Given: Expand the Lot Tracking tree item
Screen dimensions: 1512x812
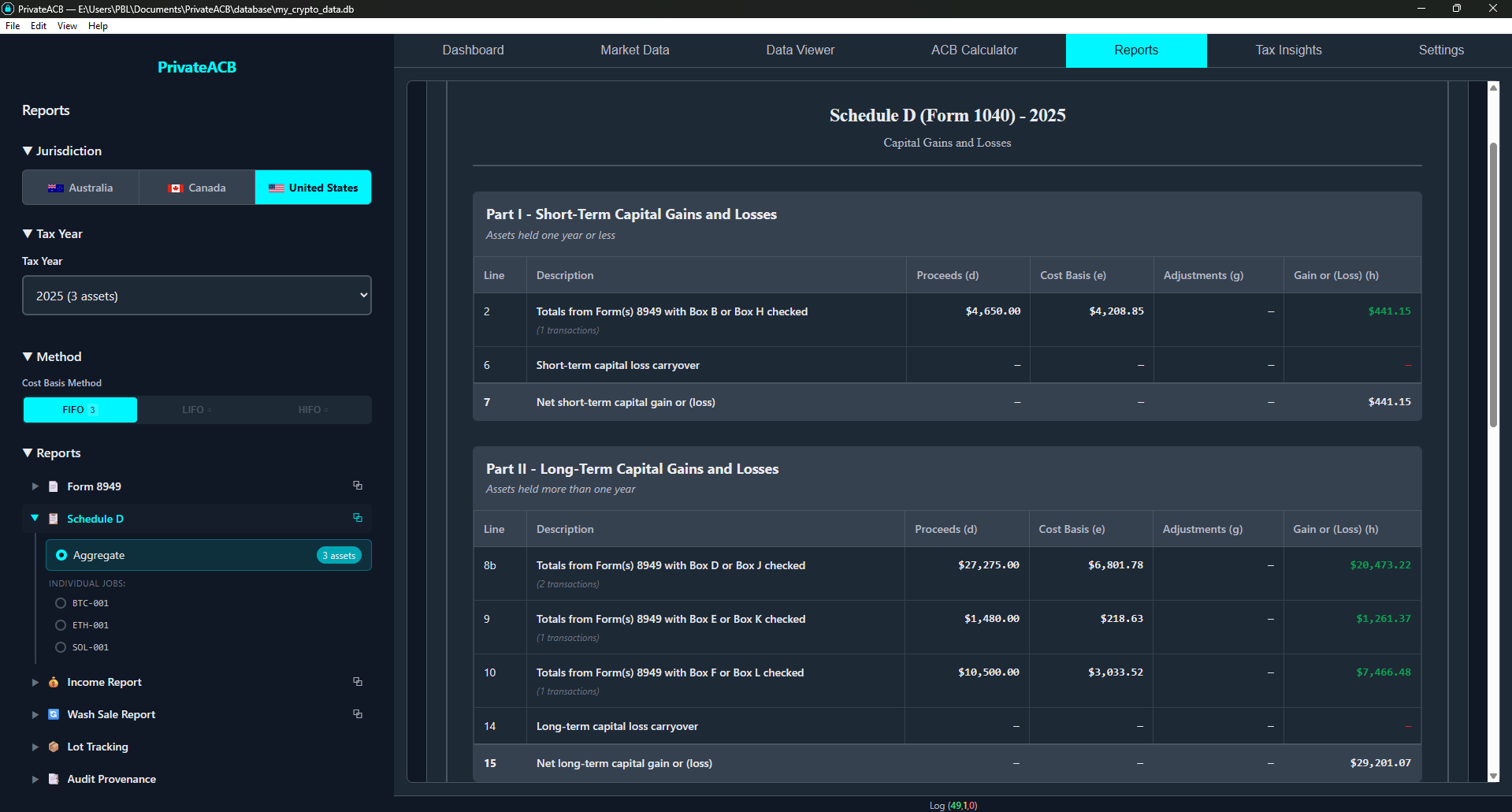Looking at the screenshot, I should click(x=35, y=747).
